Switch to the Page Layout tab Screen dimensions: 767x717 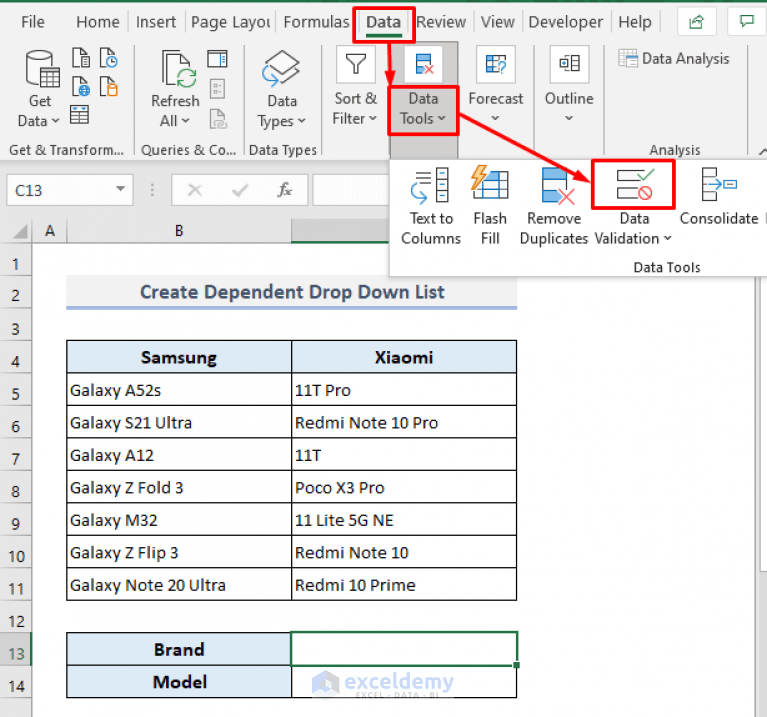(230, 22)
